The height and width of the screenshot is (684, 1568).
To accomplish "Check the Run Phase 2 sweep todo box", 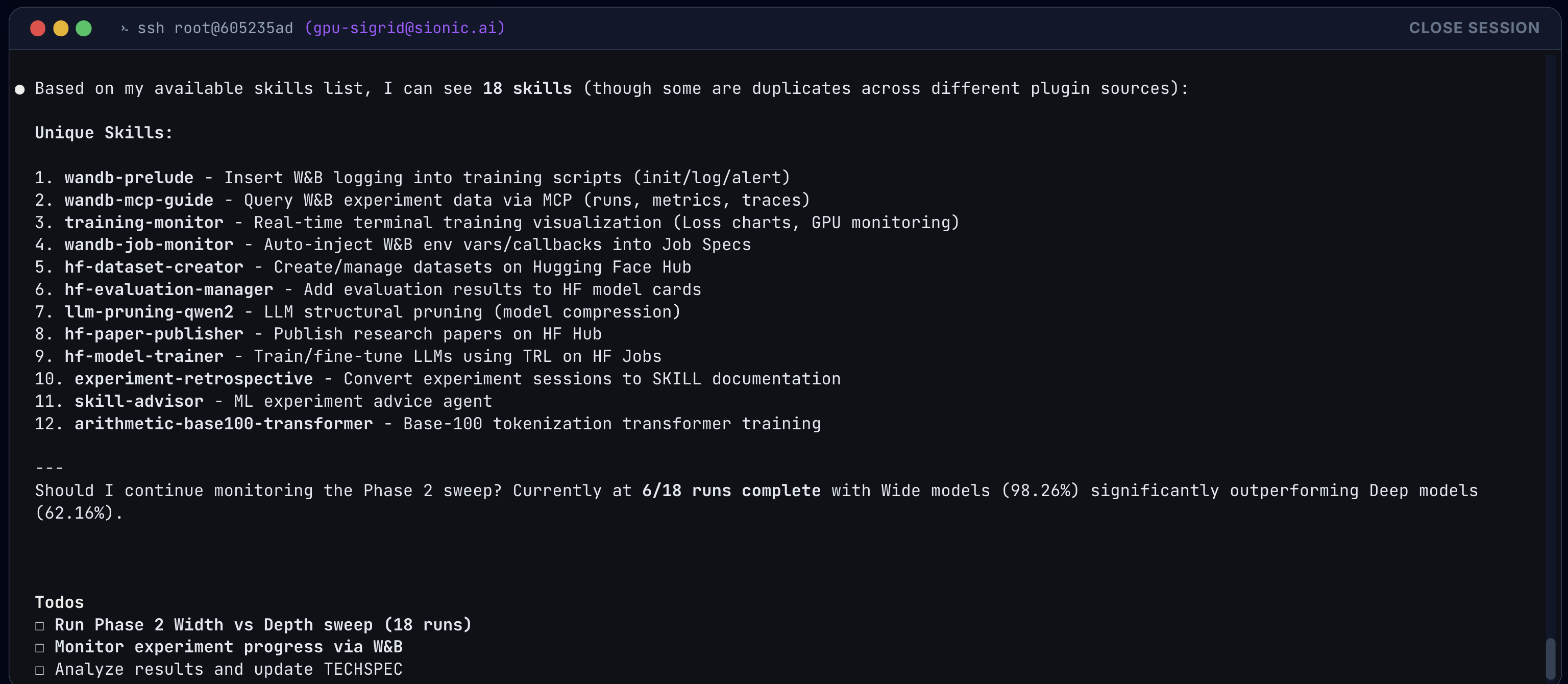I will [x=40, y=626].
